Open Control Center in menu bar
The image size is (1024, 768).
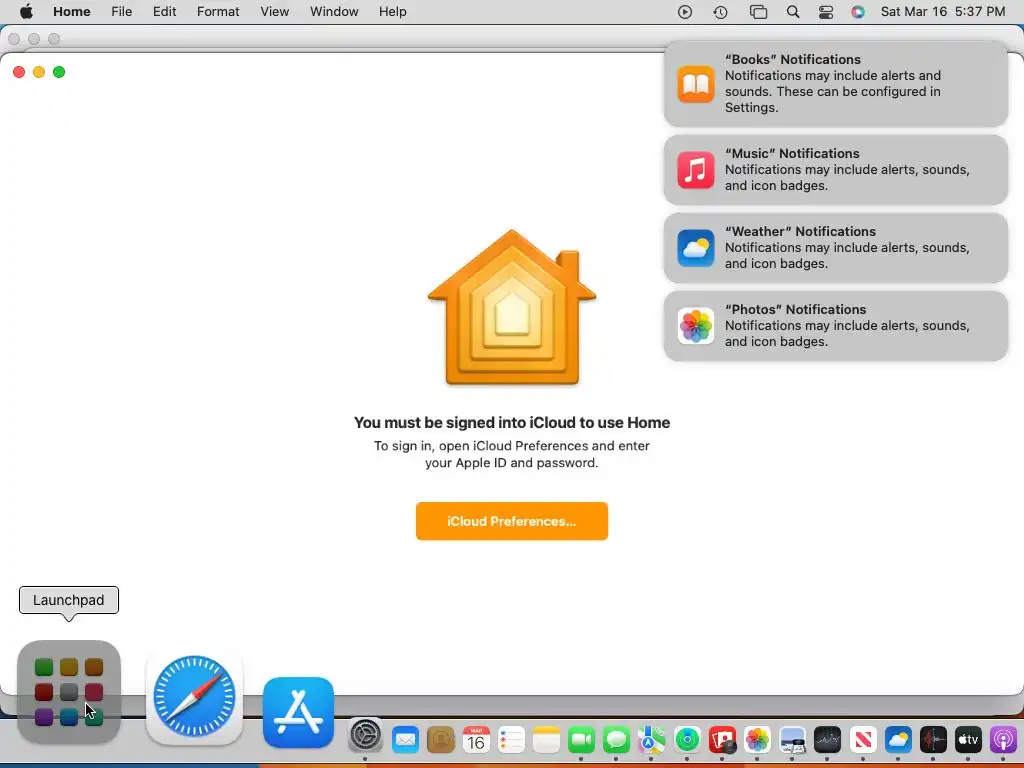[826, 12]
